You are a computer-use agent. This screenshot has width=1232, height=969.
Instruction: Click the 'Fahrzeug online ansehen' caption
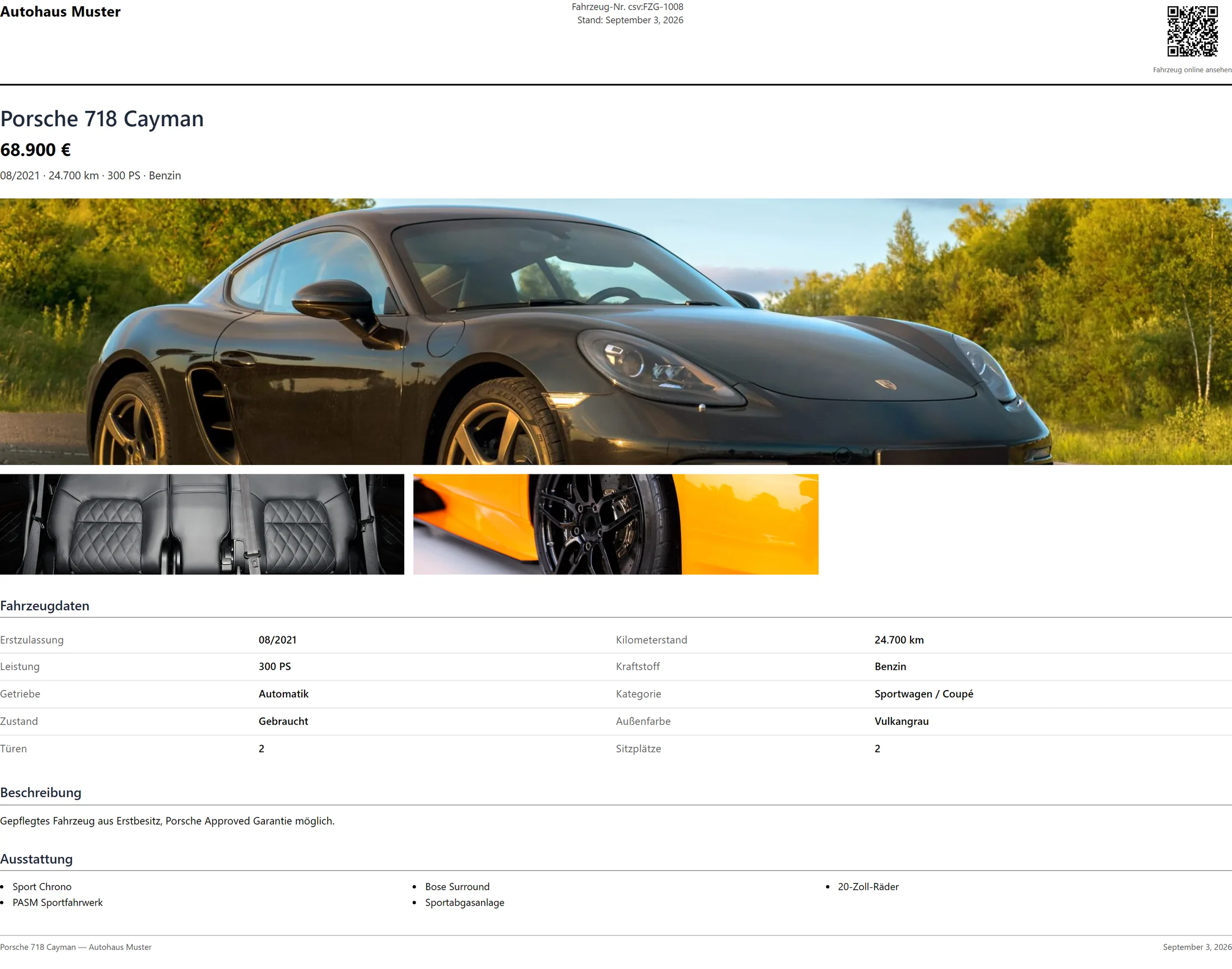1192,70
